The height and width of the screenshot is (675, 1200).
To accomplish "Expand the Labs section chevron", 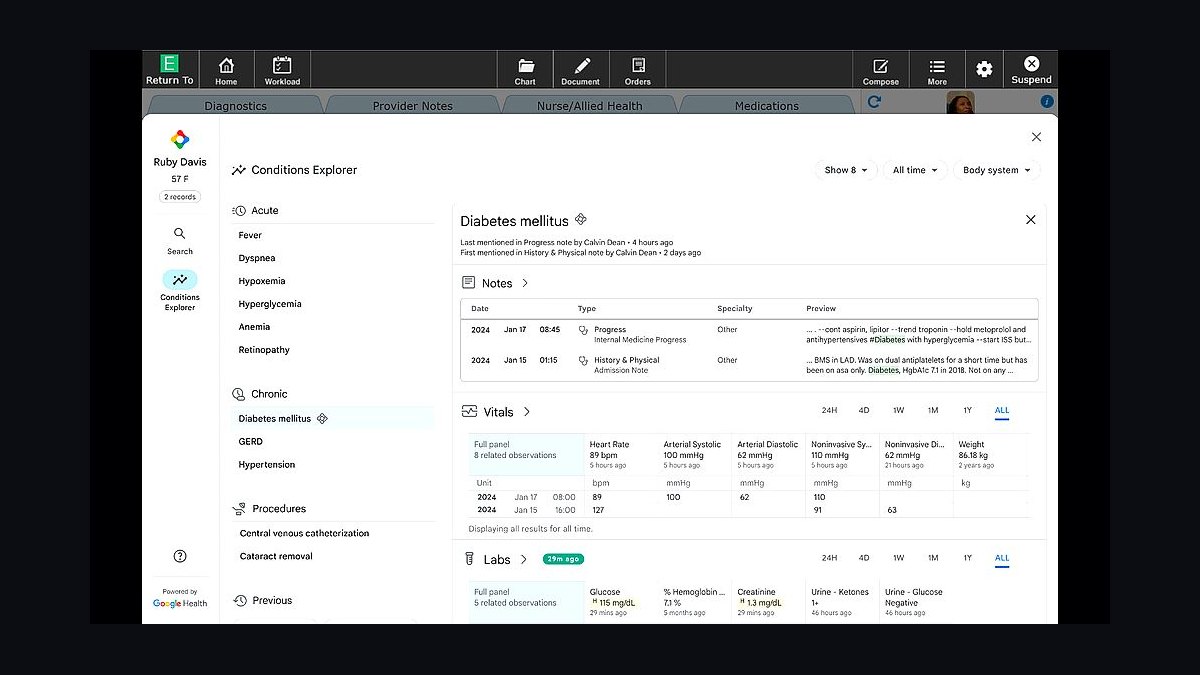I will pyautogui.click(x=523, y=559).
